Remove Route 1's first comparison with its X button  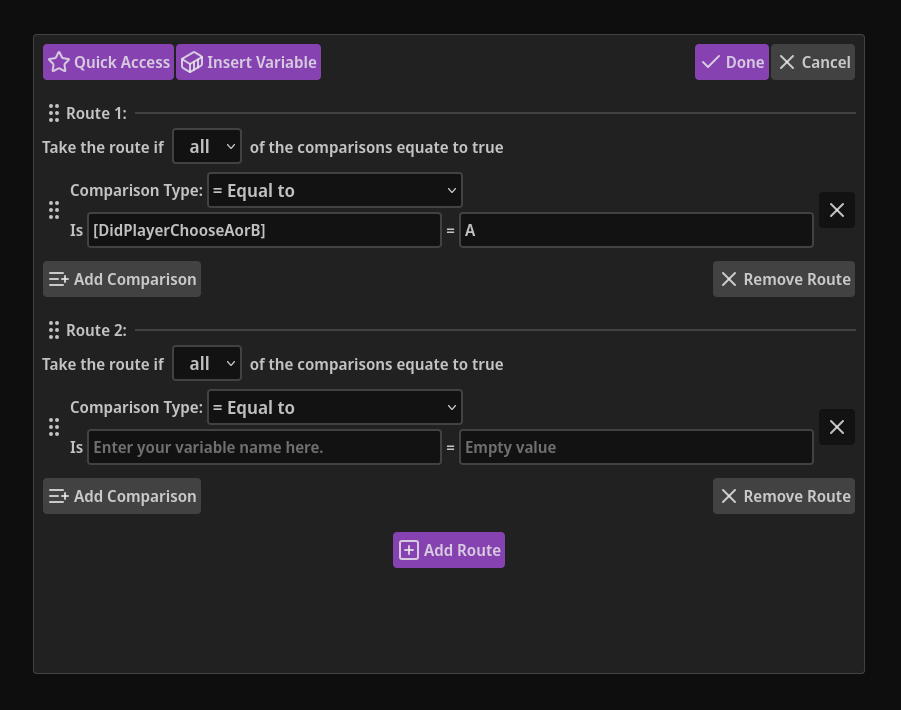click(x=837, y=210)
